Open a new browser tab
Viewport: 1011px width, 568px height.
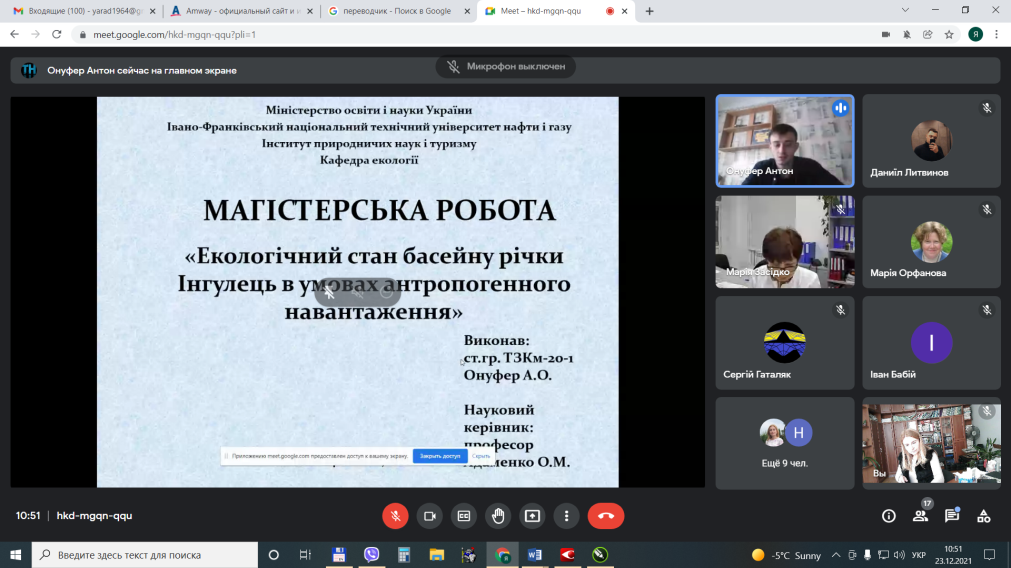point(649,11)
